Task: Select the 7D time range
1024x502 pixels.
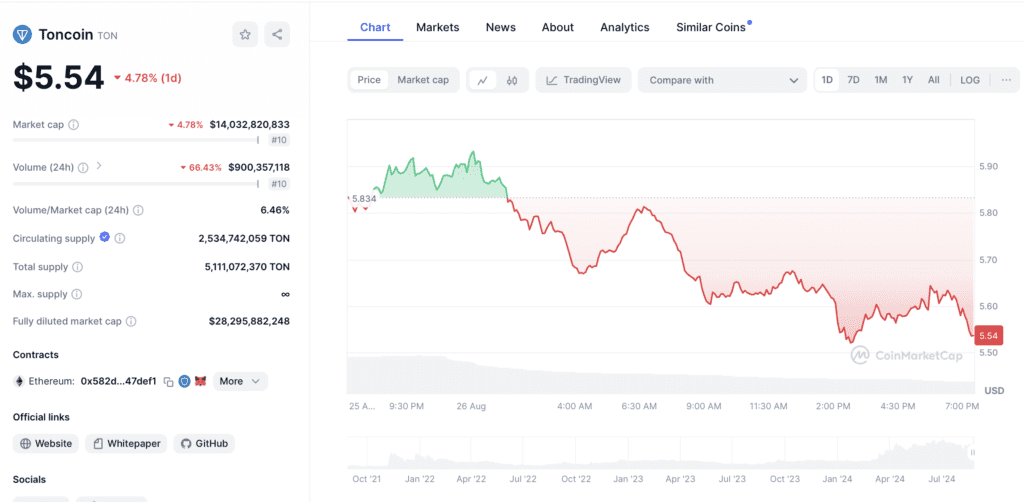Action: click(x=853, y=80)
